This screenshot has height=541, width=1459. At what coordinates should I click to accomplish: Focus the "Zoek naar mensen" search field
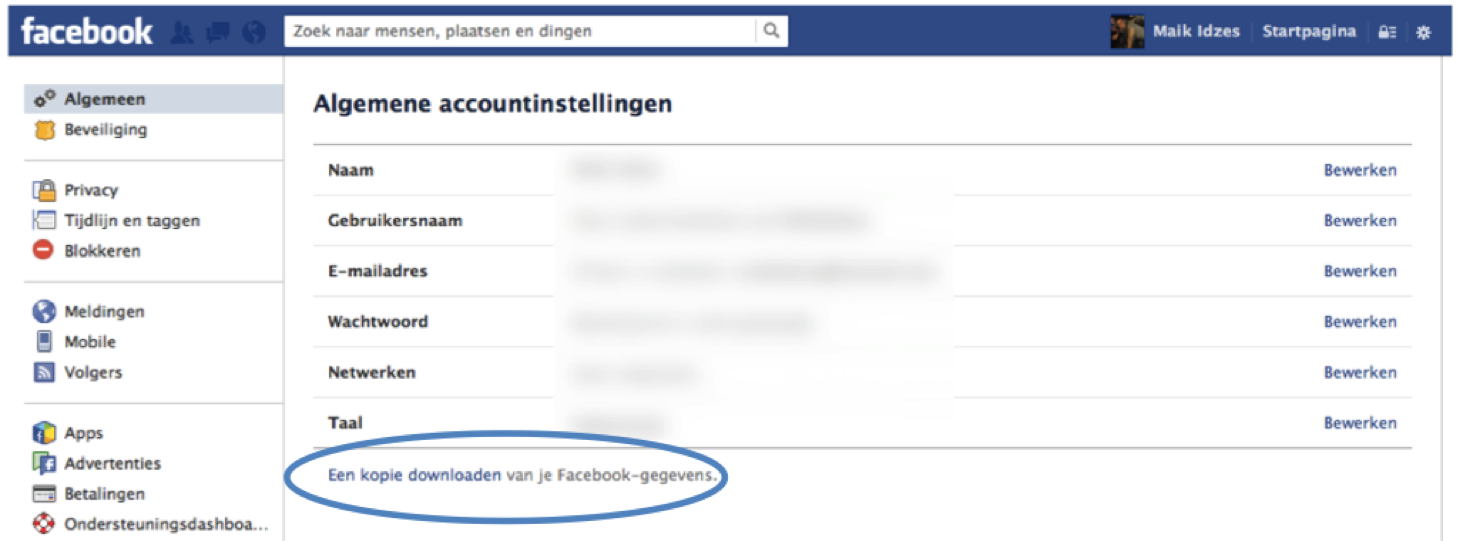point(520,31)
